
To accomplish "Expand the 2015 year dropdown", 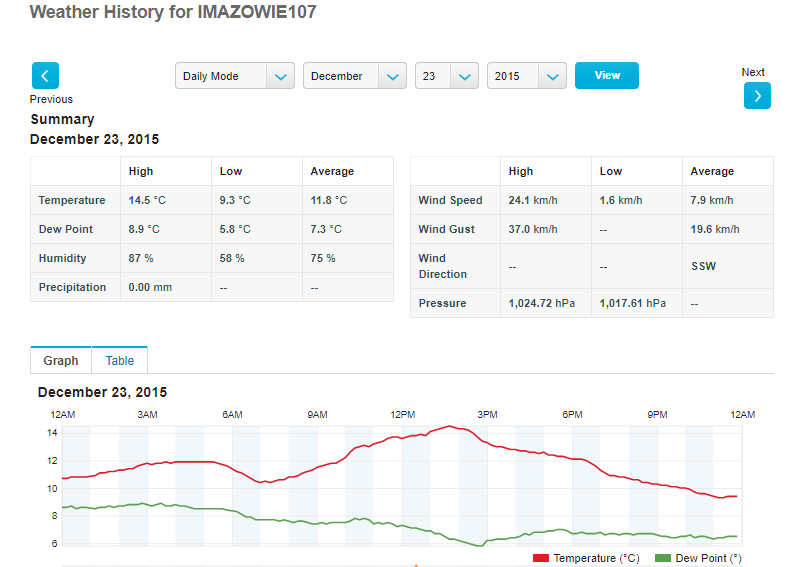I will tap(527, 76).
